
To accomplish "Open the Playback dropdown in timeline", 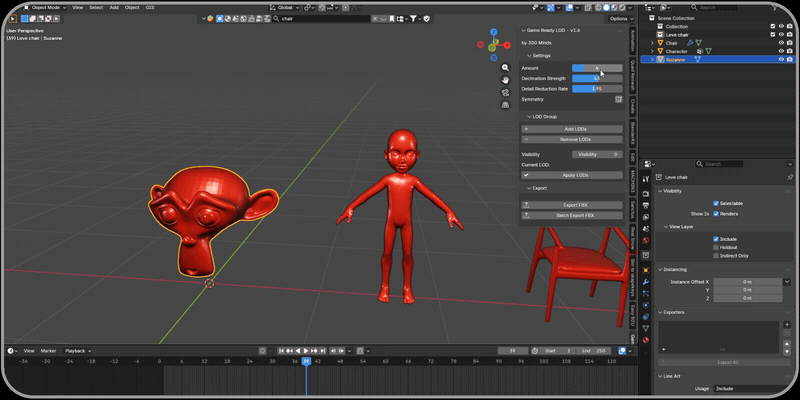I will (78, 351).
